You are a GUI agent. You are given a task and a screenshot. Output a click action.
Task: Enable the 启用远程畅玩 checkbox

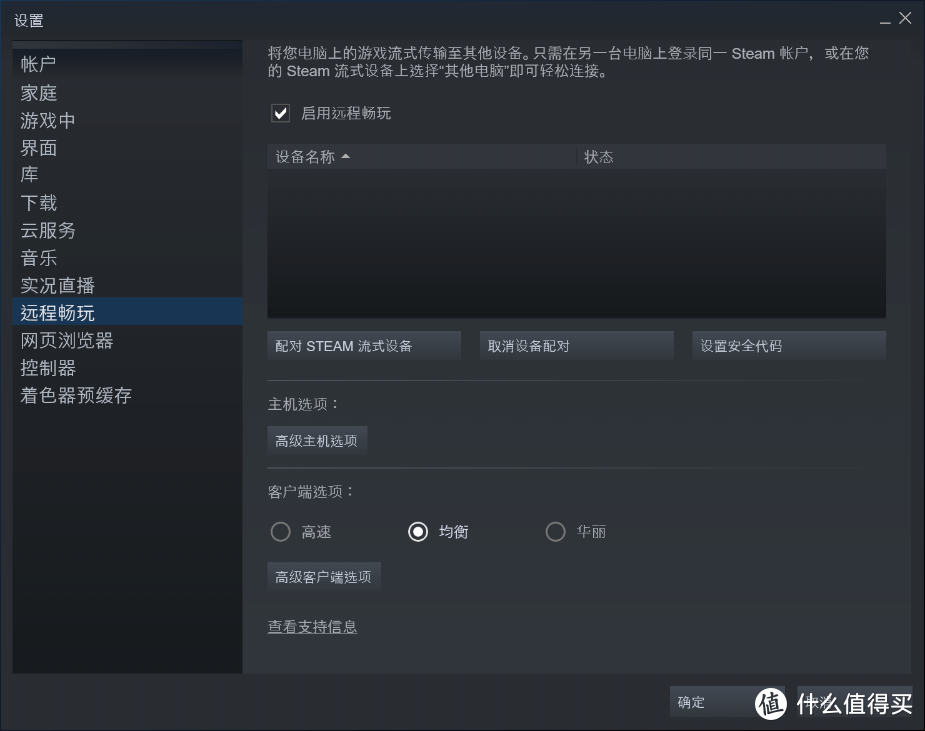pos(281,113)
